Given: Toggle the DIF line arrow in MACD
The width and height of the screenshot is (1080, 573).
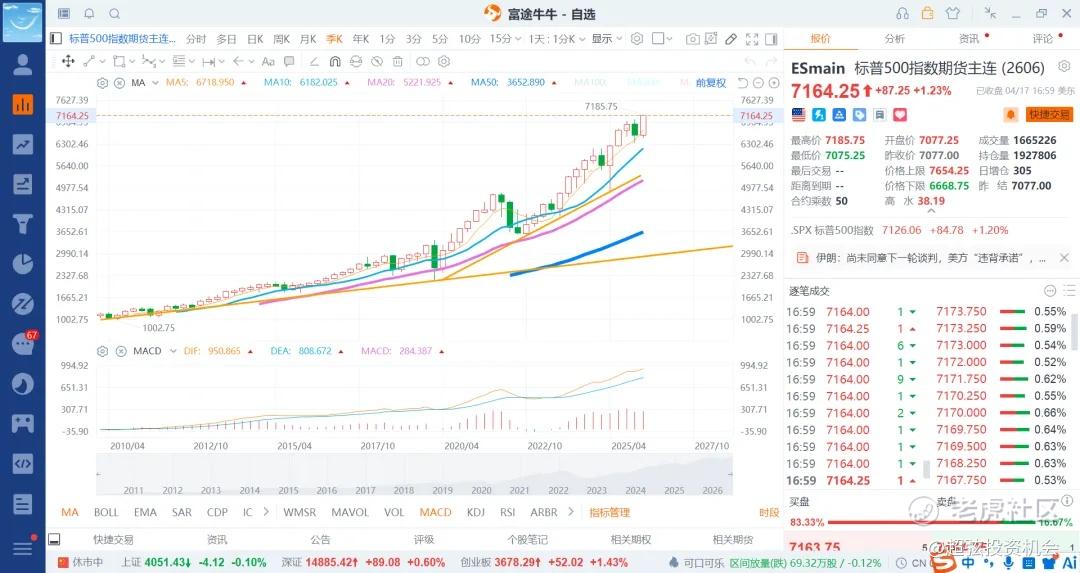Looking at the screenshot, I should [250, 351].
